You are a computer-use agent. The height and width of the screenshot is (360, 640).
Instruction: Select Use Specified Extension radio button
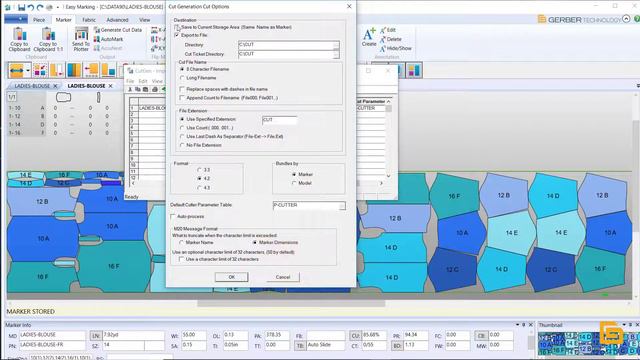pos(182,119)
